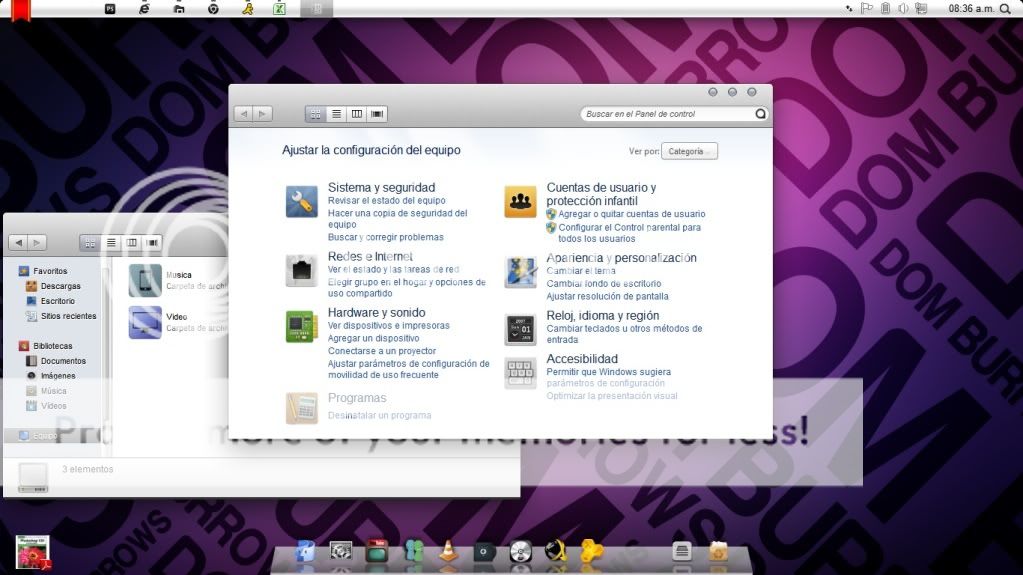Open the system preferences gears dock icon
Image resolution: width=1023 pixels, height=575 pixels.
click(341, 552)
